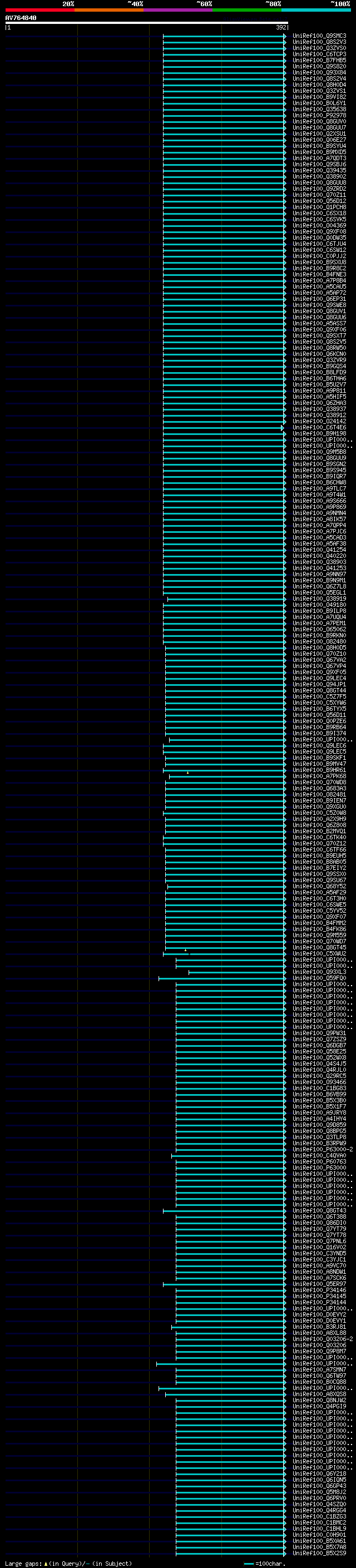356x1568 pixels.
Task: Select hit label UniRef100_C4QVA0
Action: point(319,1155)
